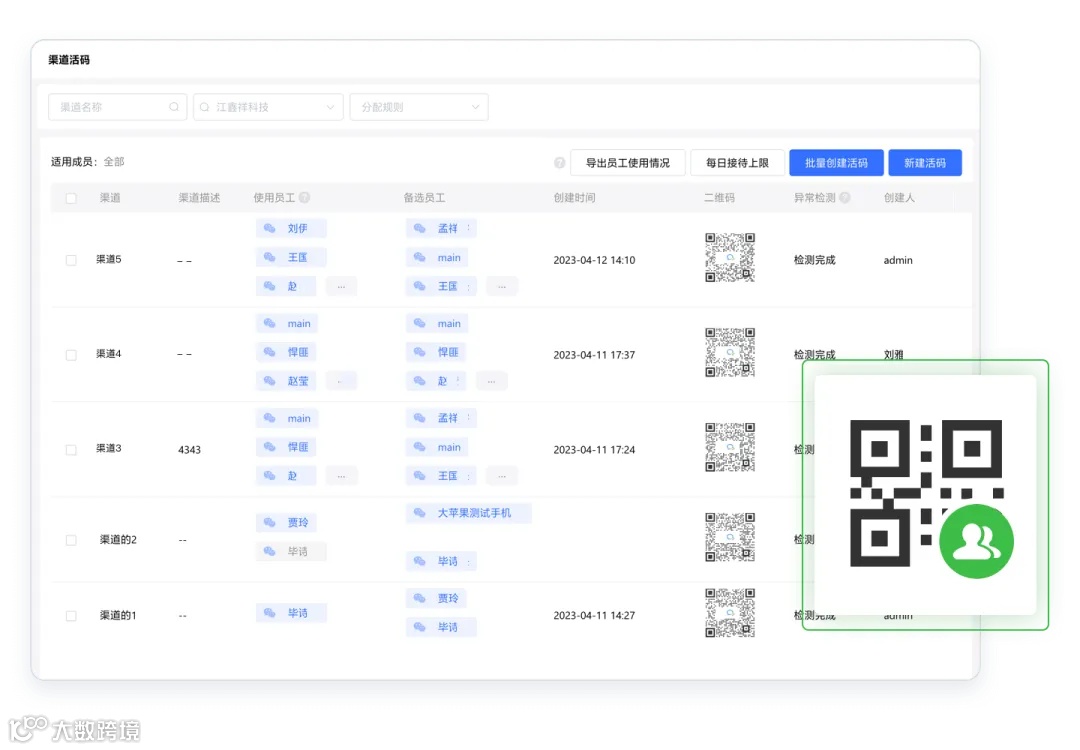Screen dimensions: 1080x750
Task: Click creation time 2023-04-11 17:37
Action: (x=594, y=355)
